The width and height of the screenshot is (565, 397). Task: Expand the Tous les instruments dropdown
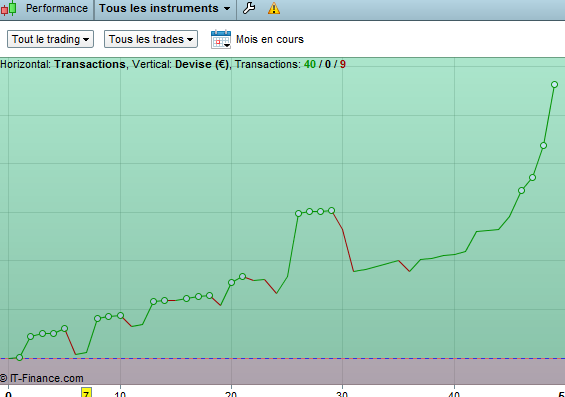(x=165, y=8)
